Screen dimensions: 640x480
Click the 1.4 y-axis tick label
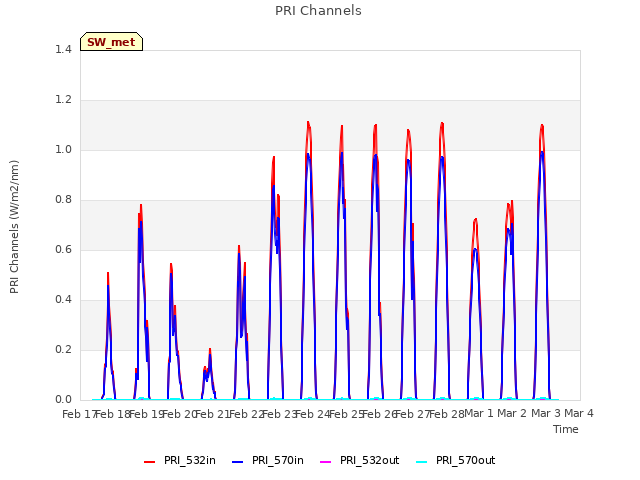[x=63, y=49]
